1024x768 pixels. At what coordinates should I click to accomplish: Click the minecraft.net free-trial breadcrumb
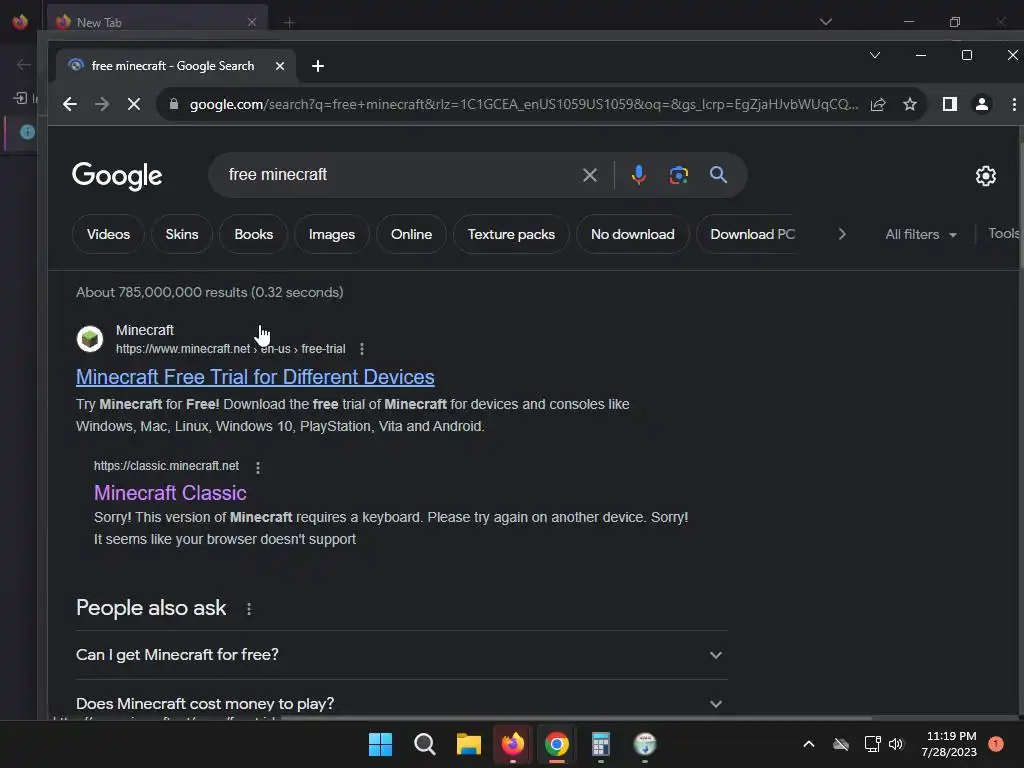click(231, 349)
